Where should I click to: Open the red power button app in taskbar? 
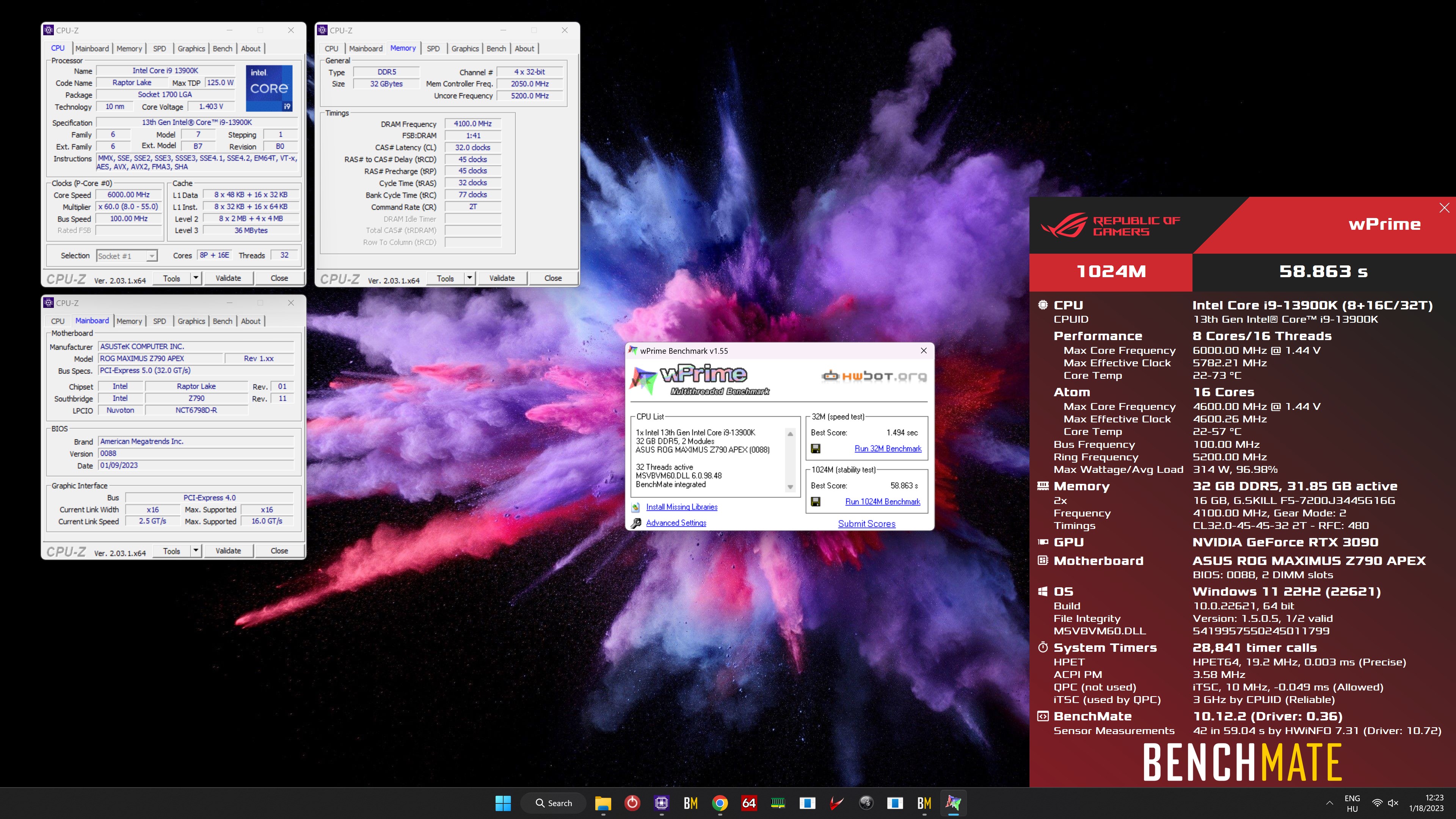pos(632,803)
